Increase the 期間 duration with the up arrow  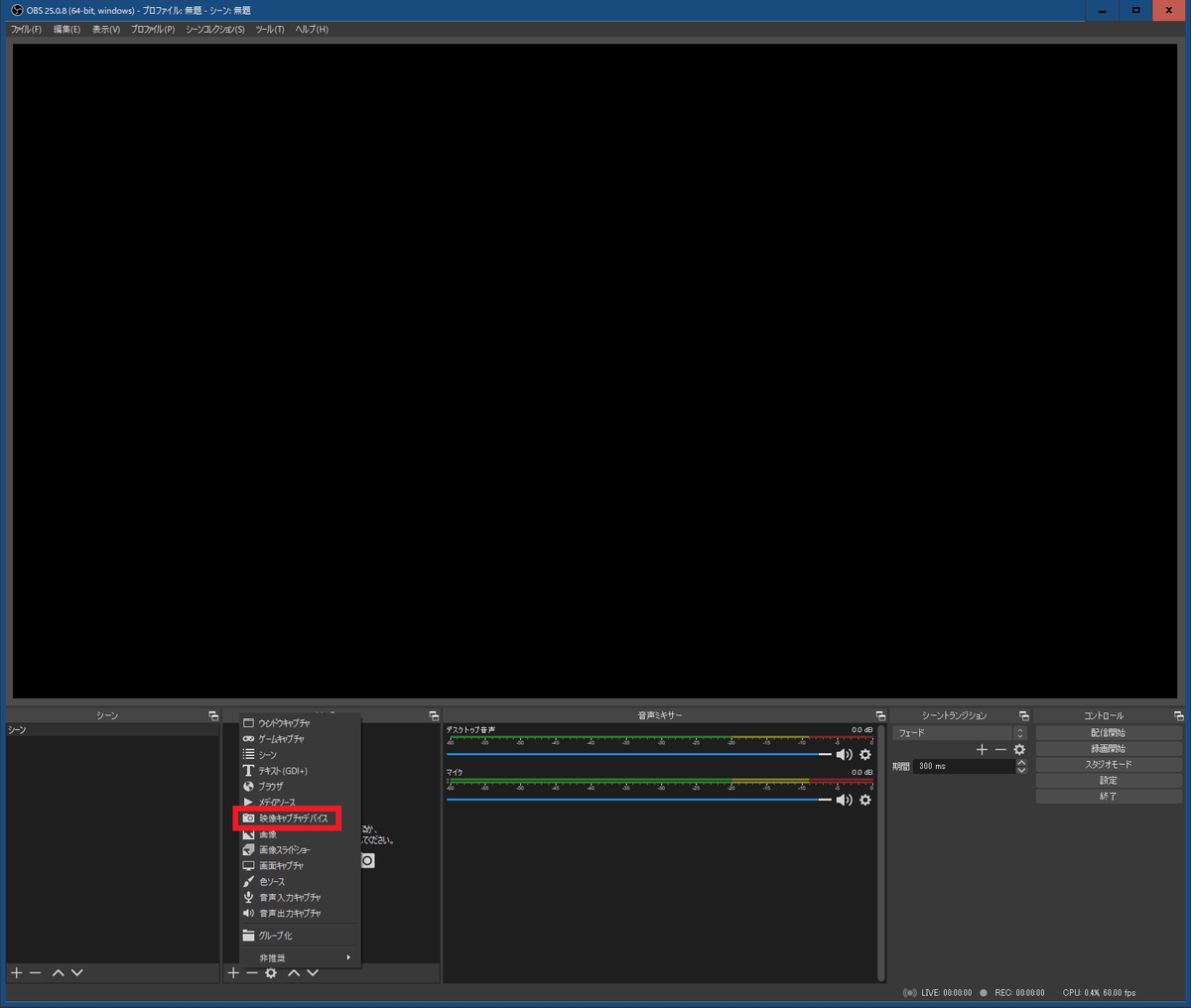(x=1021, y=762)
